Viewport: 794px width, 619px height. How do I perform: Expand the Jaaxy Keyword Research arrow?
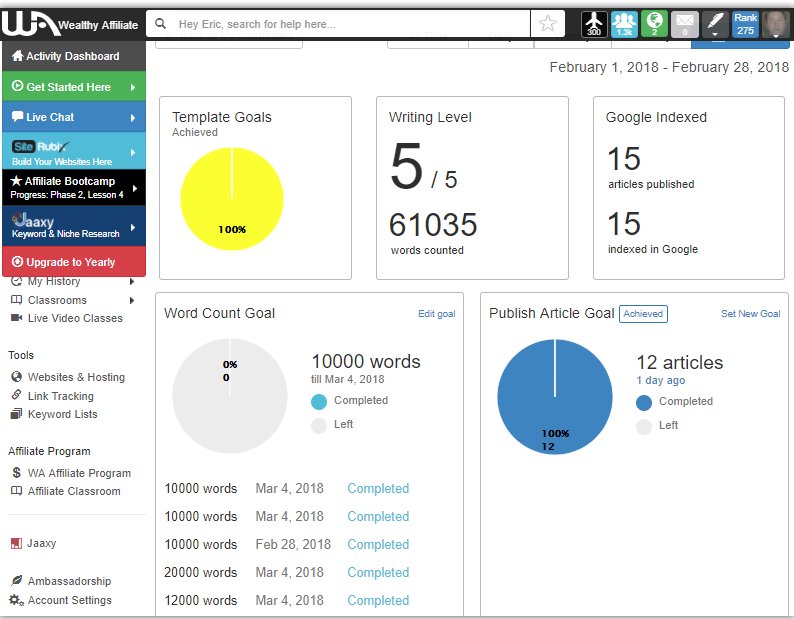(133, 227)
